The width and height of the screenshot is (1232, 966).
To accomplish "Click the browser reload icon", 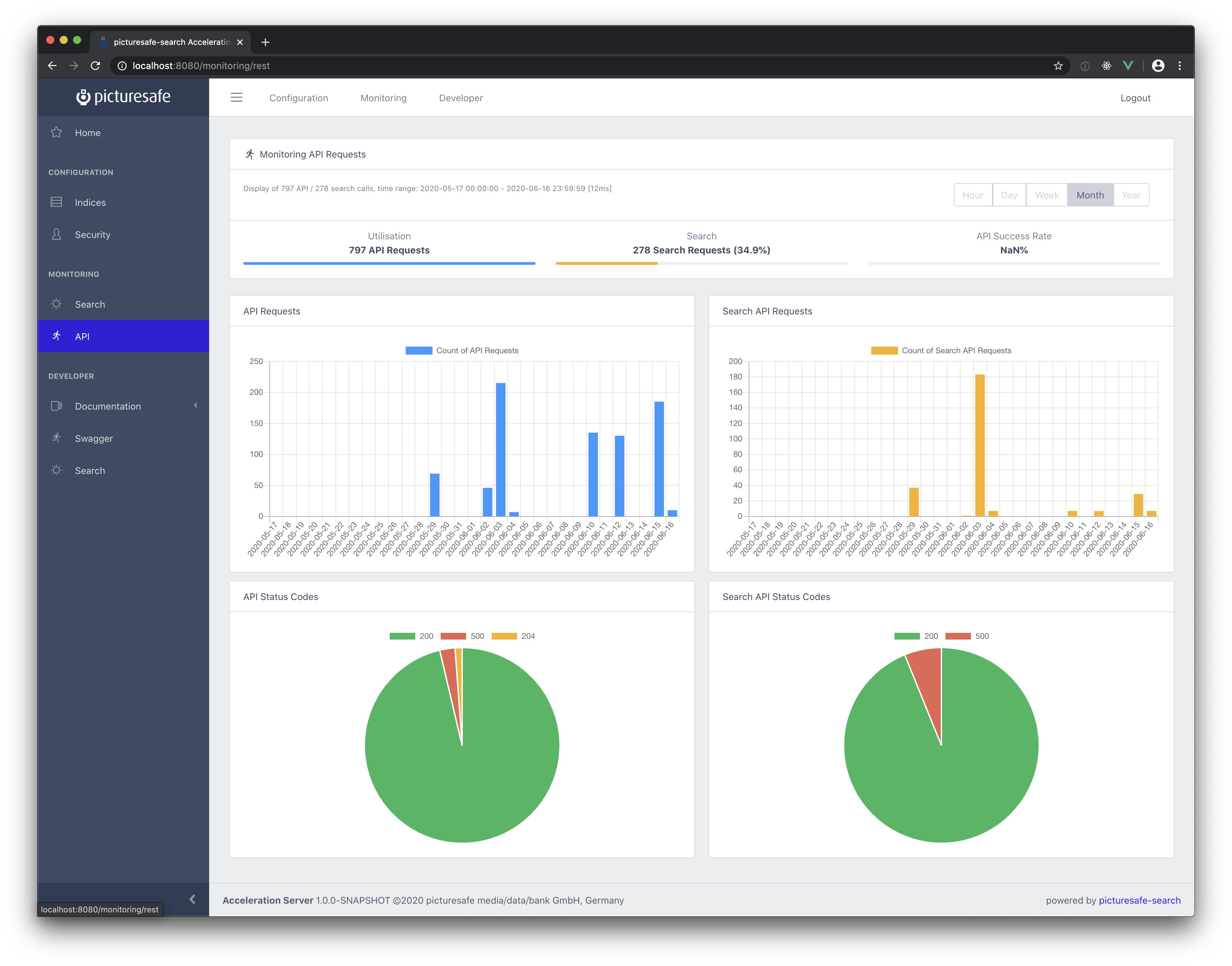I will (96, 66).
